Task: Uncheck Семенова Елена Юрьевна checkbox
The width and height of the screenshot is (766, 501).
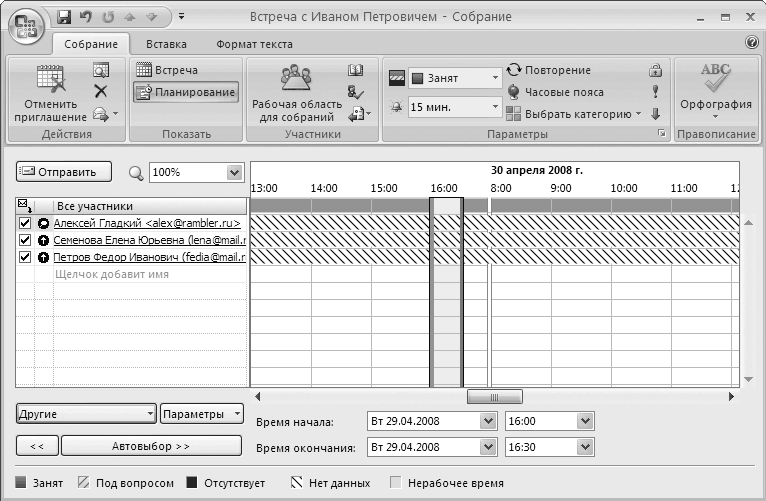Action: point(25,240)
